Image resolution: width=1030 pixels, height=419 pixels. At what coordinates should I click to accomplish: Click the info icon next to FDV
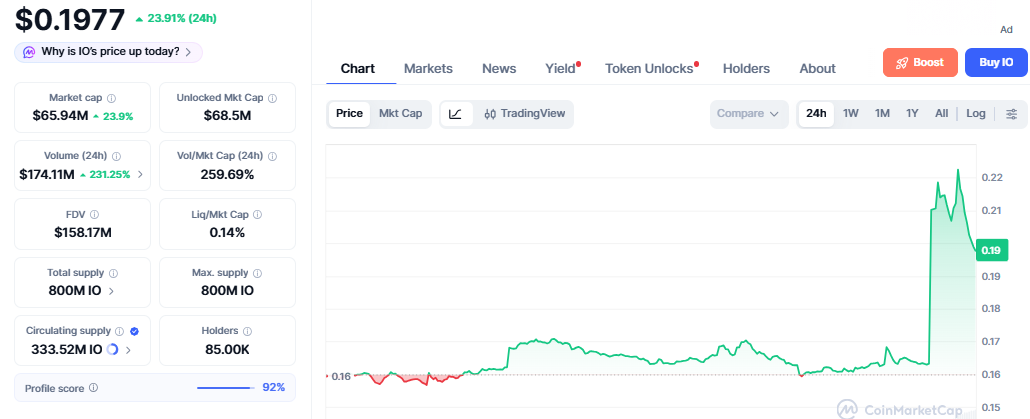coord(94,214)
